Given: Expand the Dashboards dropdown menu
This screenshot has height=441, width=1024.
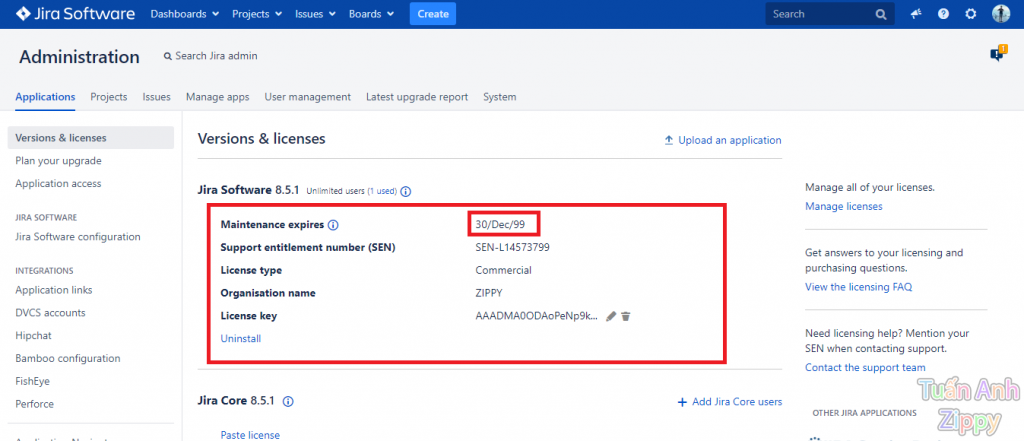Looking at the screenshot, I should pos(184,14).
